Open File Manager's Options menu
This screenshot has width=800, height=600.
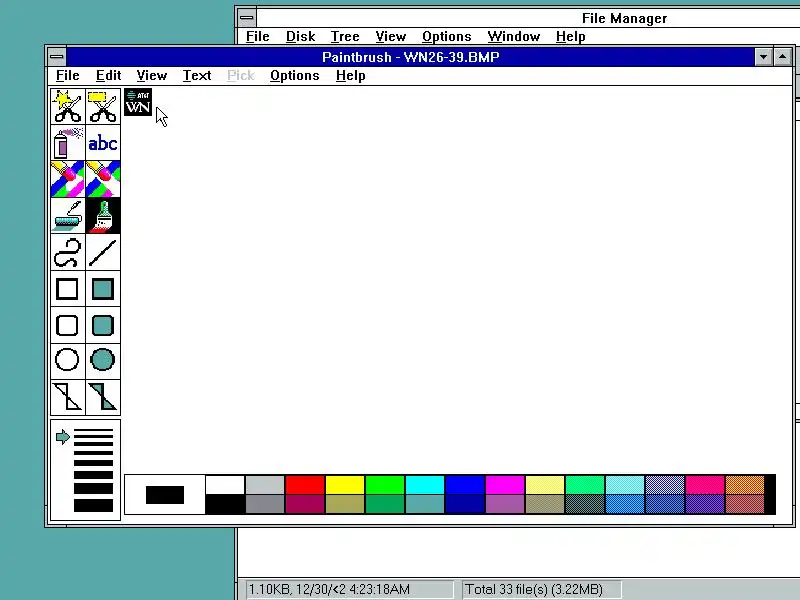click(x=446, y=36)
